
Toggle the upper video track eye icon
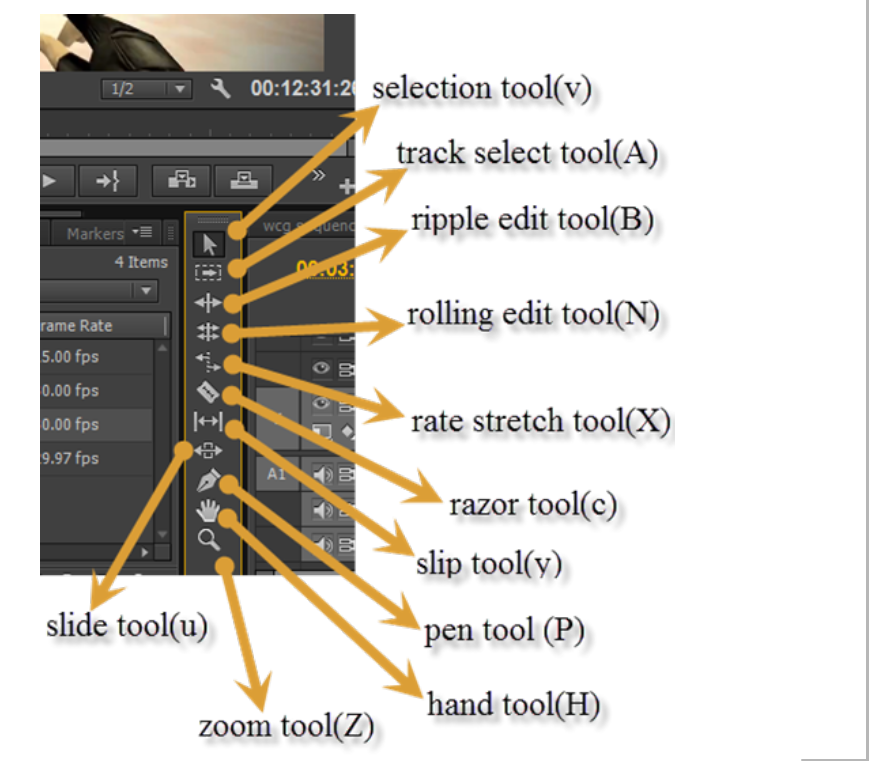[x=321, y=367]
